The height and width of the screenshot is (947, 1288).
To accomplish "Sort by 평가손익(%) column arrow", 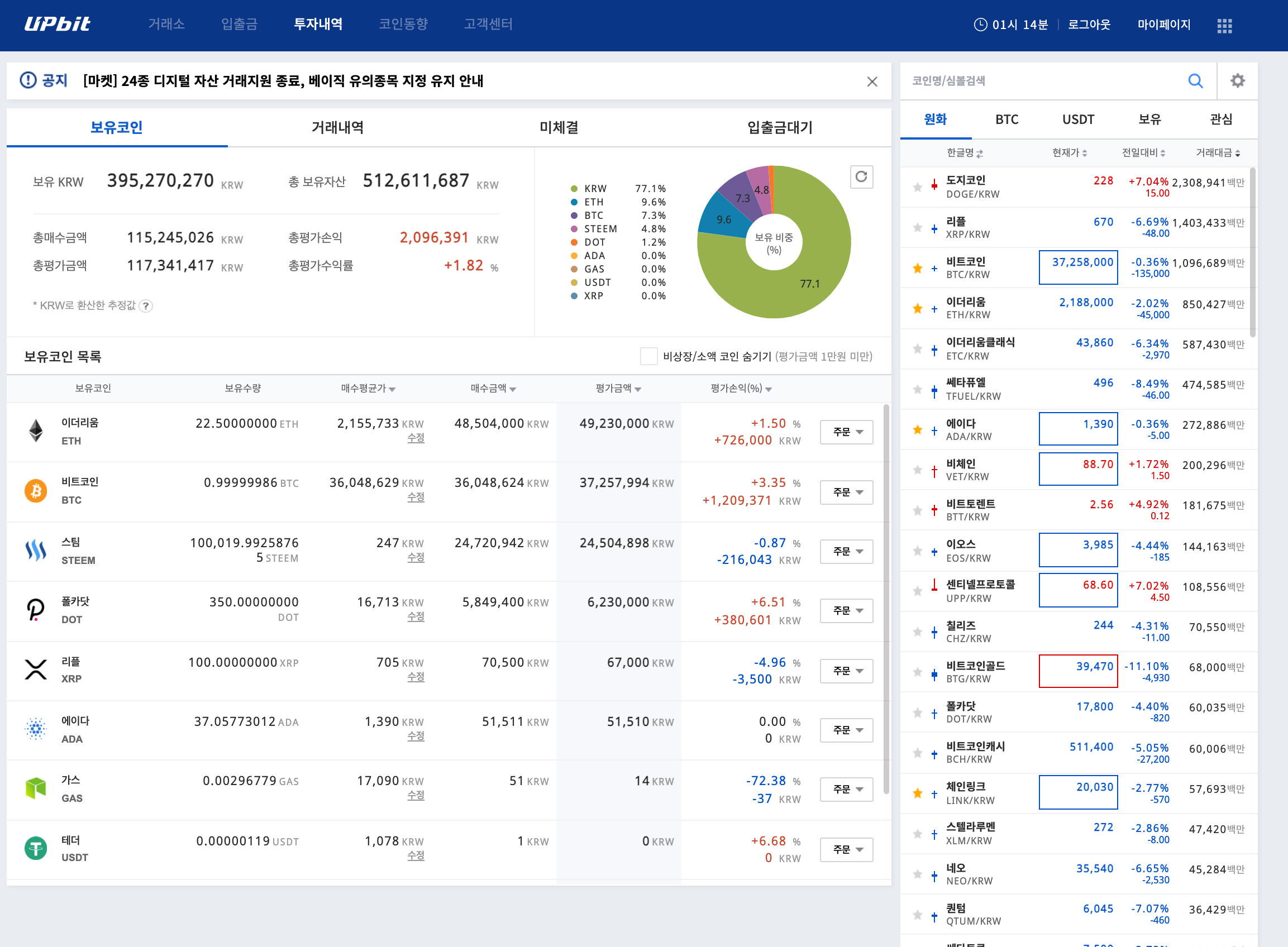I will pos(769,389).
